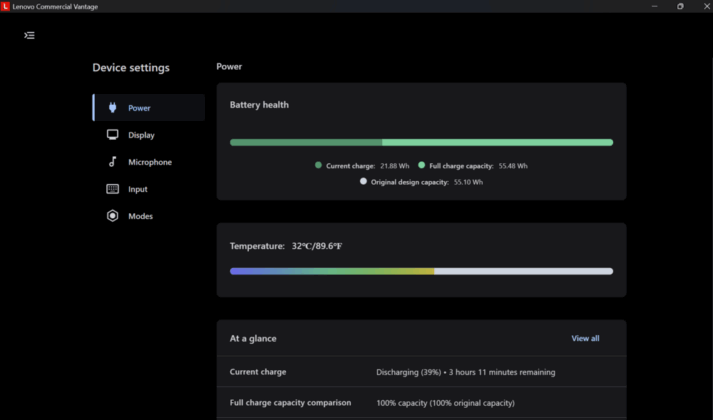This screenshot has width=713, height=420.
Task: Click the temperature gradient bar
Action: pyautogui.click(x=422, y=271)
